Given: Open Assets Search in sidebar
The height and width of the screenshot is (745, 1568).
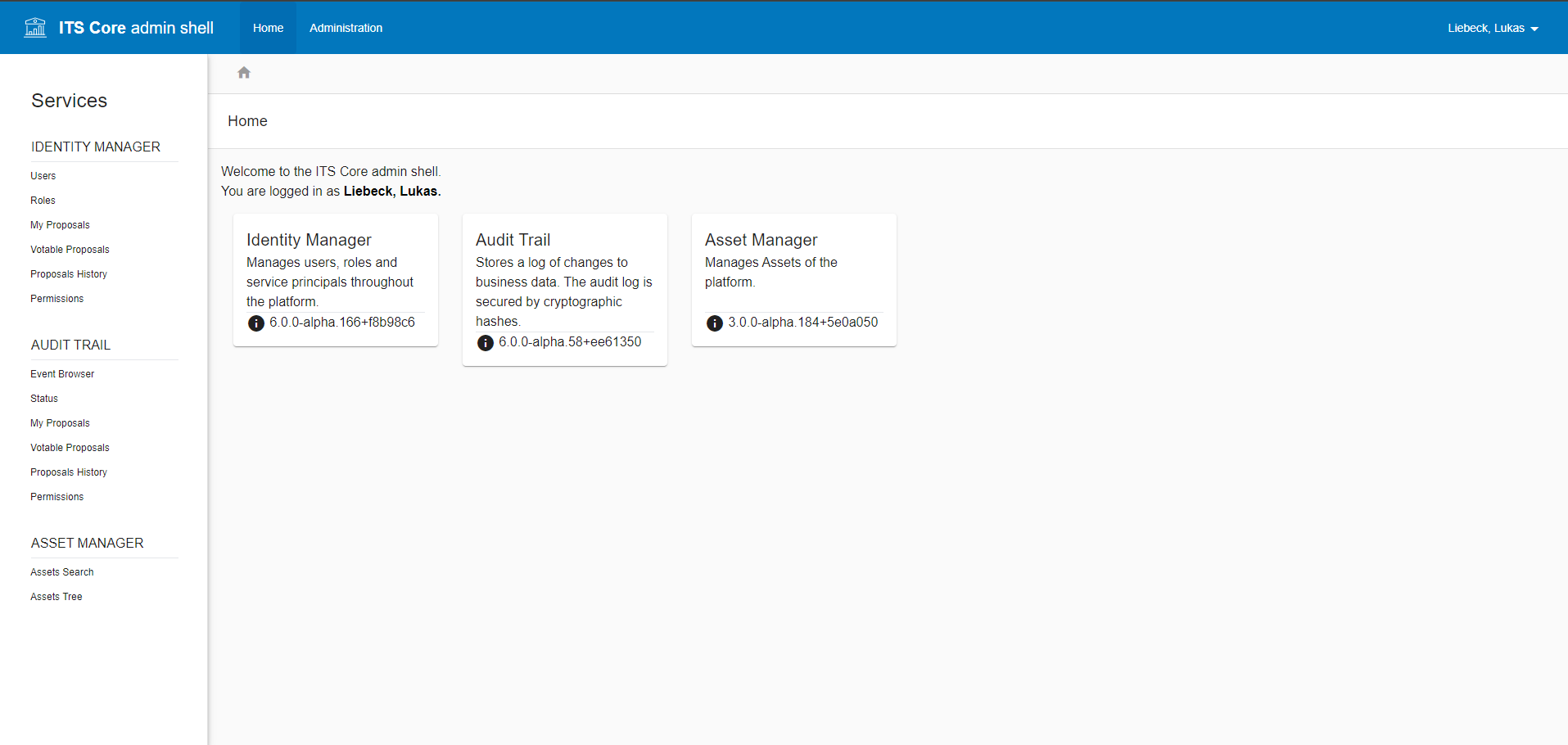Looking at the screenshot, I should point(62,572).
